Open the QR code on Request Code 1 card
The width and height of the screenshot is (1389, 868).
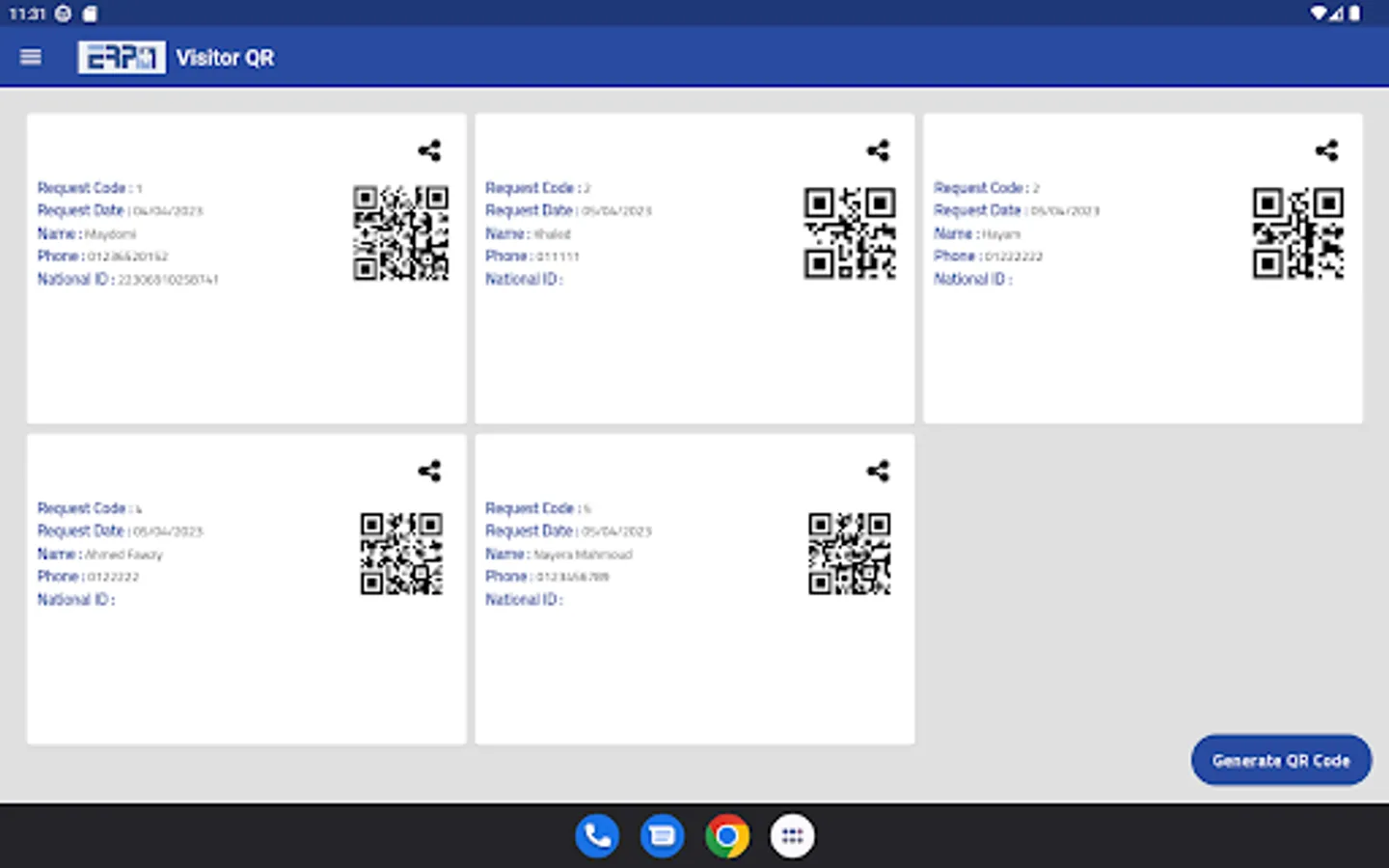point(401,233)
